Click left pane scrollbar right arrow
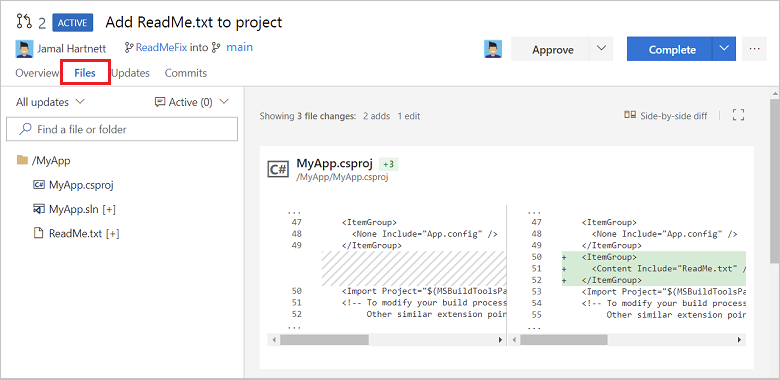 pos(500,340)
